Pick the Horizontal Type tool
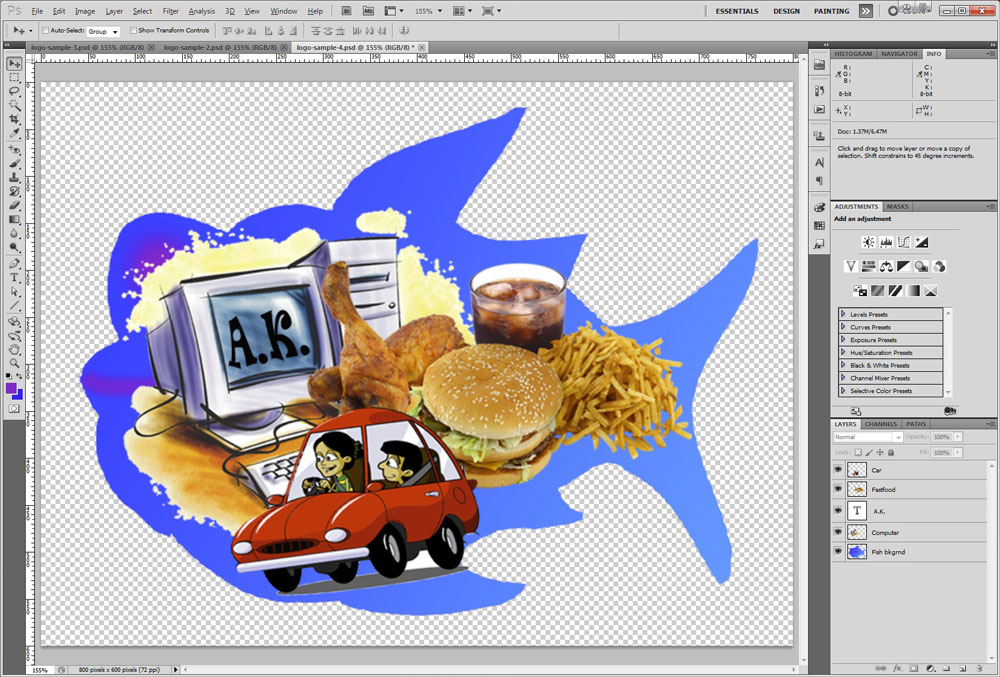This screenshot has height=677, width=1000. coord(15,278)
